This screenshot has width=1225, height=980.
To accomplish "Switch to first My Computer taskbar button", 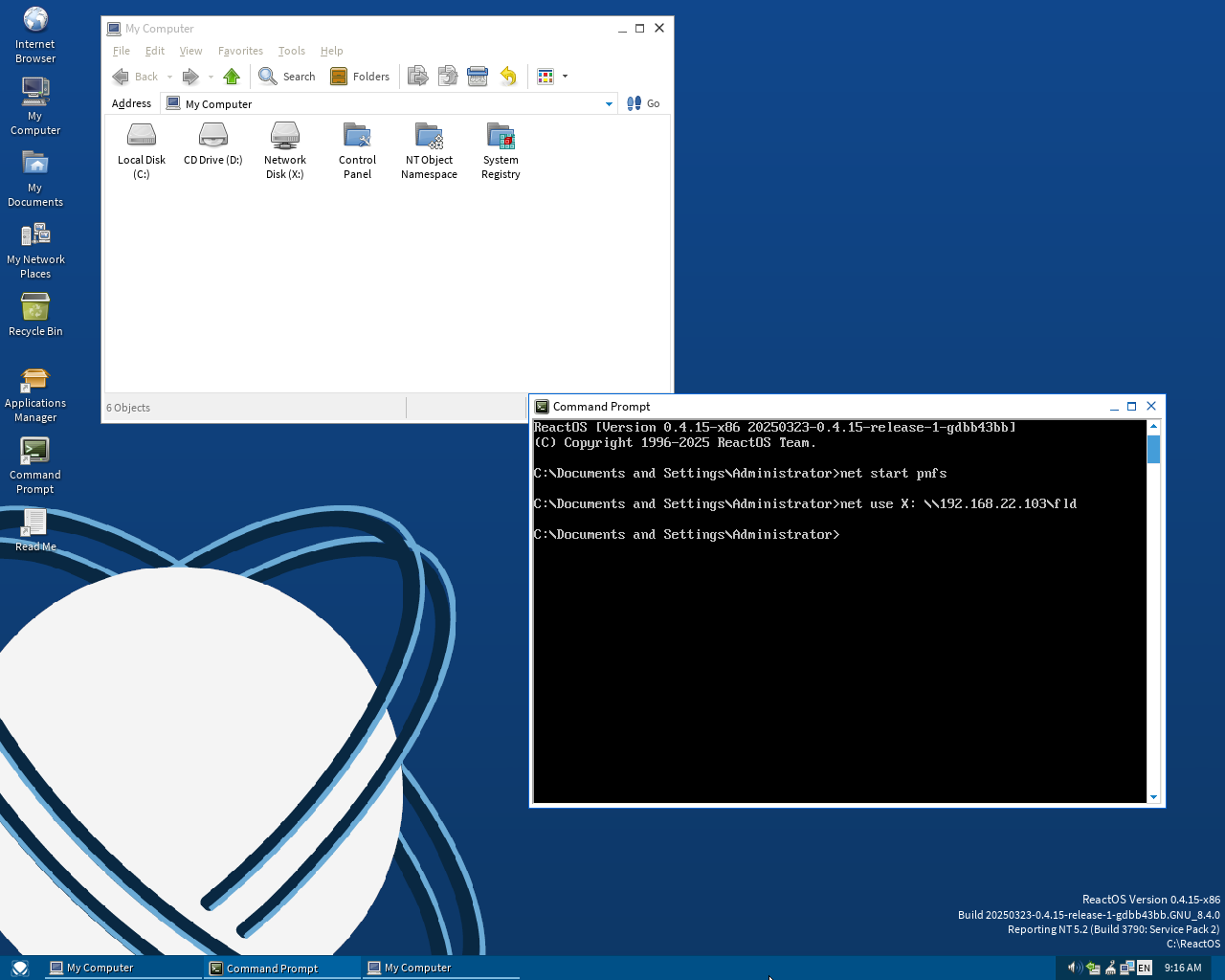I will pyautogui.click(x=122, y=968).
